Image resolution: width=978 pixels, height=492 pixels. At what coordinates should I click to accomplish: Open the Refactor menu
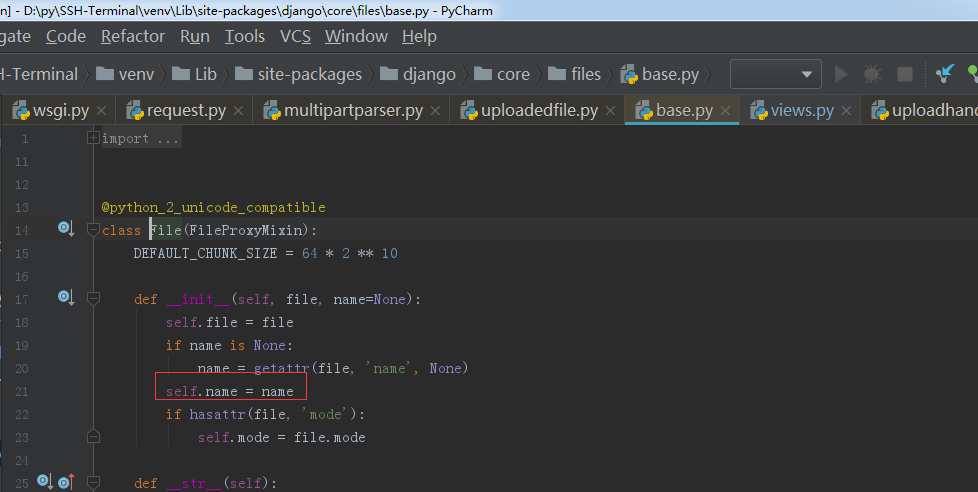coord(133,37)
